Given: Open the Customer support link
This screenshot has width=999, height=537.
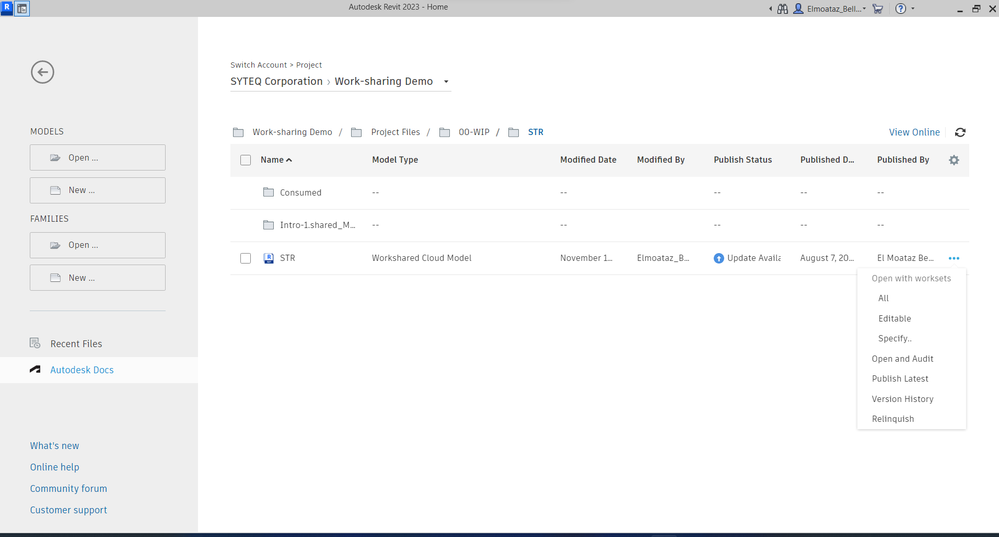Looking at the screenshot, I should pos(68,510).
